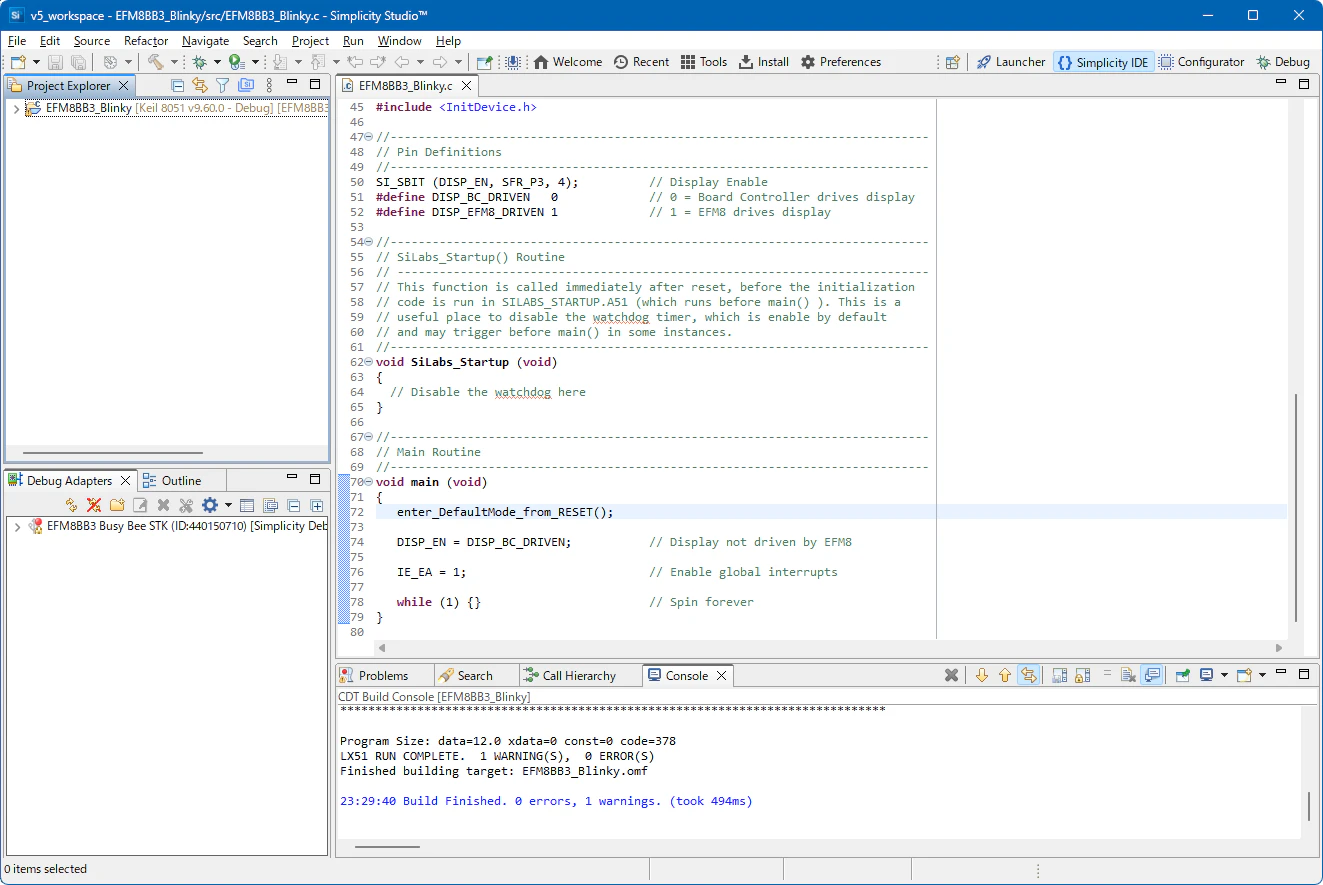Screen dimensions: 1323x885
Task: Open the Window menu
Action: tap(399, 41)
